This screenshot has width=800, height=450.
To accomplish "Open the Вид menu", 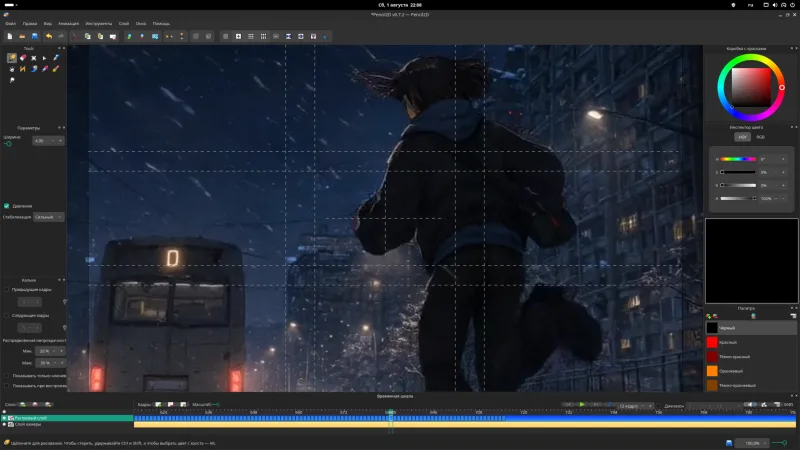I will pos(47,23).
